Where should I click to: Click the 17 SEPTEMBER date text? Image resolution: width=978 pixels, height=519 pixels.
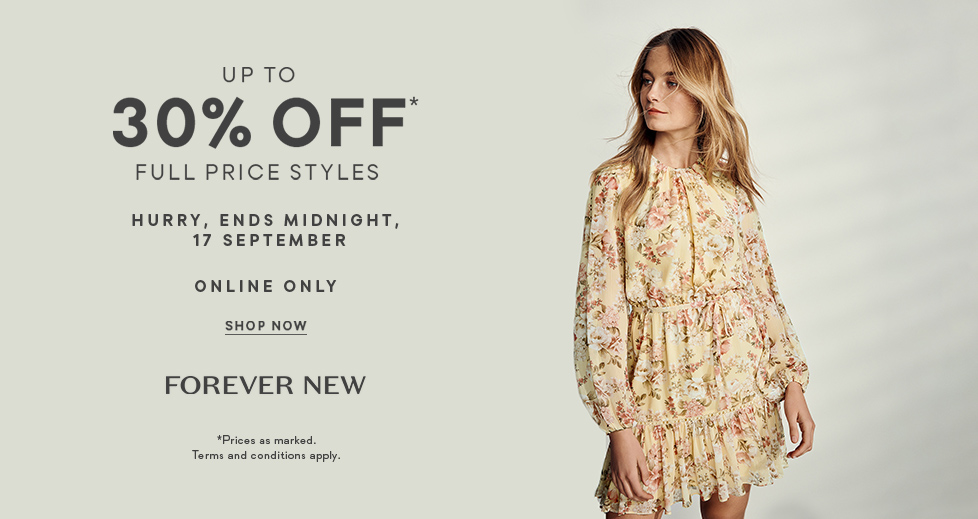click(269, 240)
